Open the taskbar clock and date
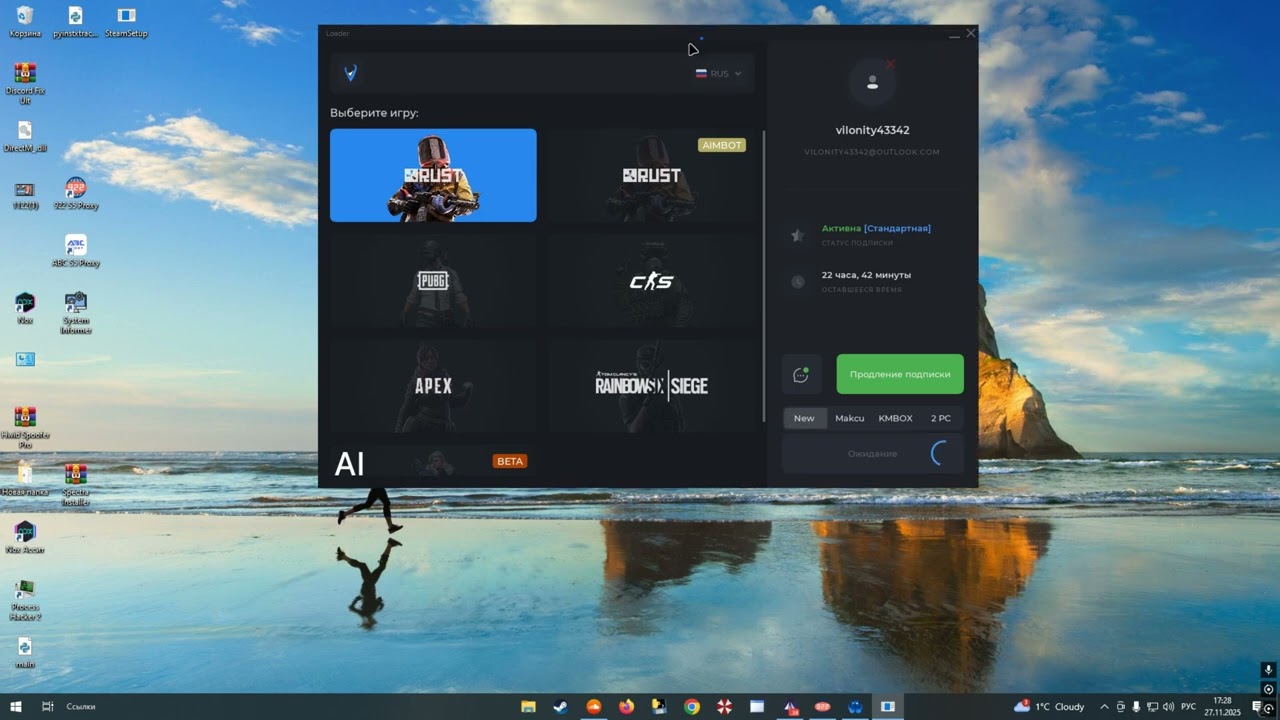 [x=1222, y=706]
